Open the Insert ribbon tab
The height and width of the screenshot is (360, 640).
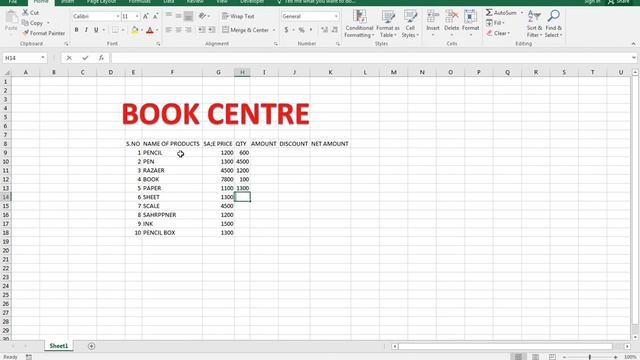pyautogui.click(x=67, y=2)
